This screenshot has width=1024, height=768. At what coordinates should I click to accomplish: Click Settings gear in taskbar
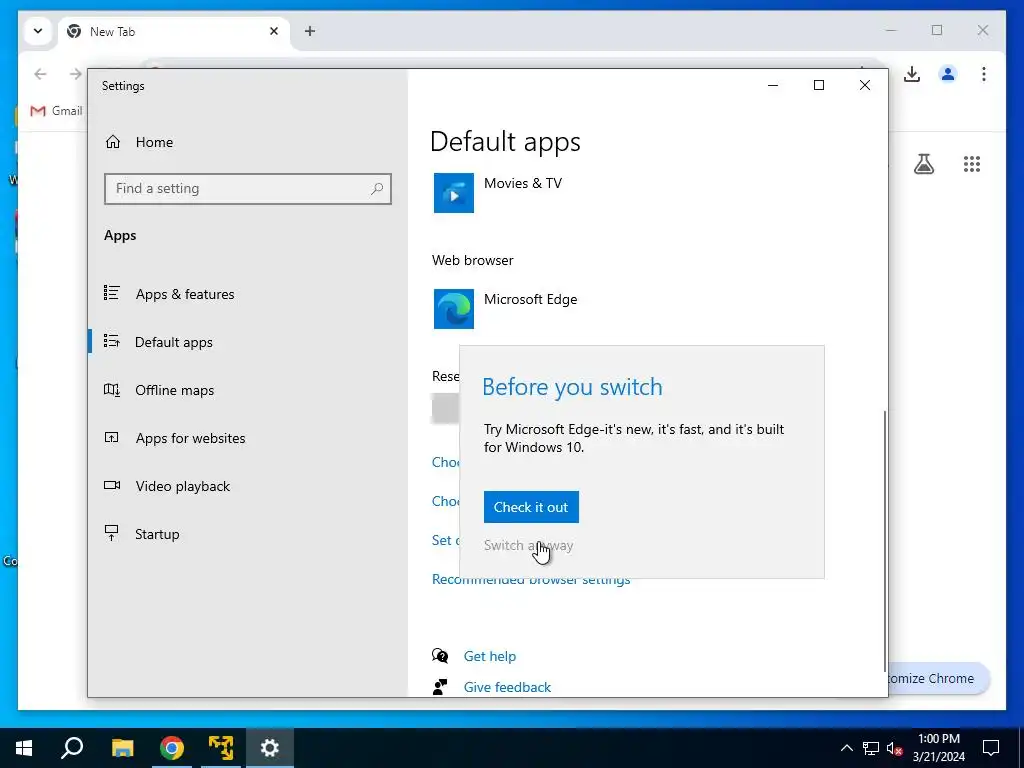[x=270, y=748]
